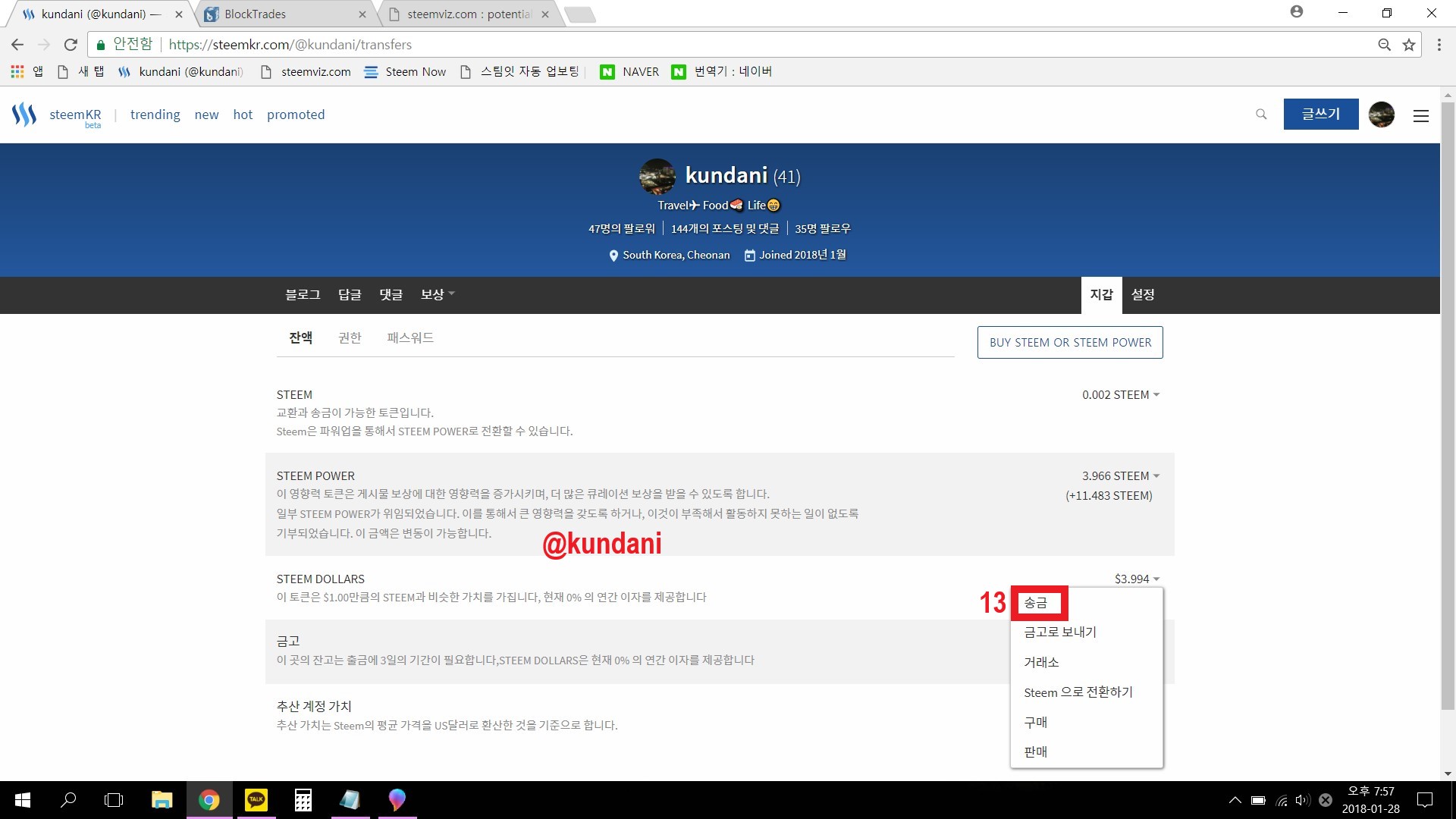Image resolution: width=1456 pixels, height=819 pixels.
Task: Collapse the $3.994 Steem Dollars dropdown
Action: point(1137,579)
